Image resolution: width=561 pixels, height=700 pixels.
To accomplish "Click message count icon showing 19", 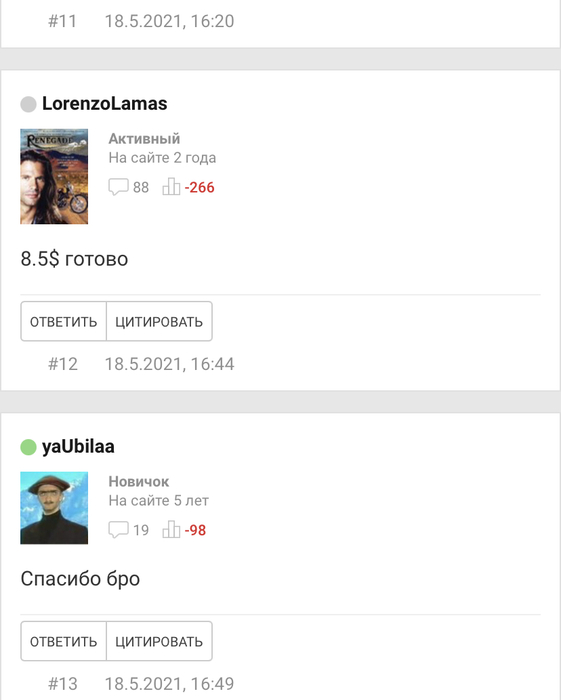I will pyautogui.click(x=118, y=530).
